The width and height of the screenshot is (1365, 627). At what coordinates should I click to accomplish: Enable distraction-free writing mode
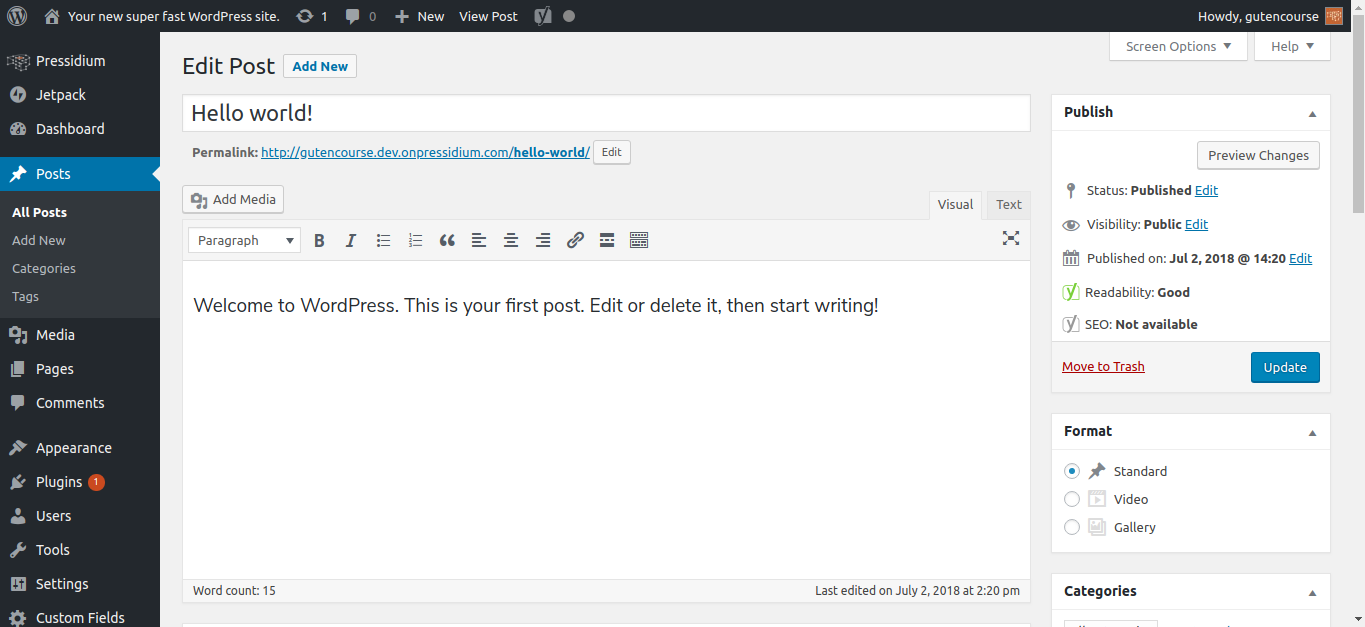pos(1011,238)
